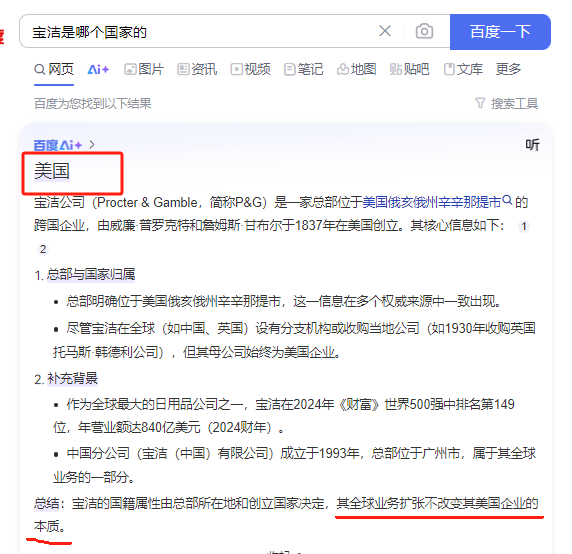Open the 图片 results tab
Image resolution: width=572 pixels, height=554 pixels.
click(x=144, y=69)
